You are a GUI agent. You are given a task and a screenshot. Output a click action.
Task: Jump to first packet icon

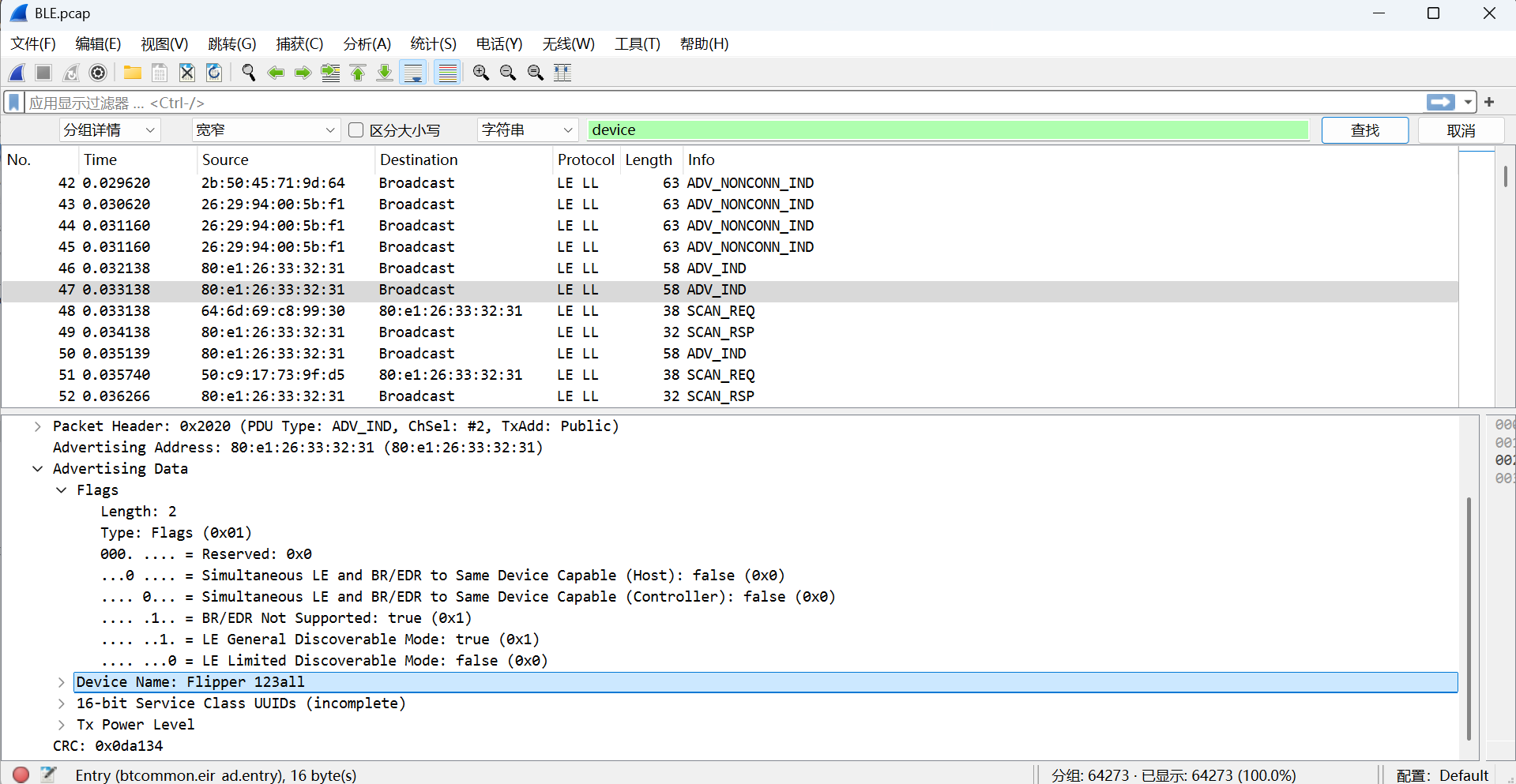click(358, 73)
